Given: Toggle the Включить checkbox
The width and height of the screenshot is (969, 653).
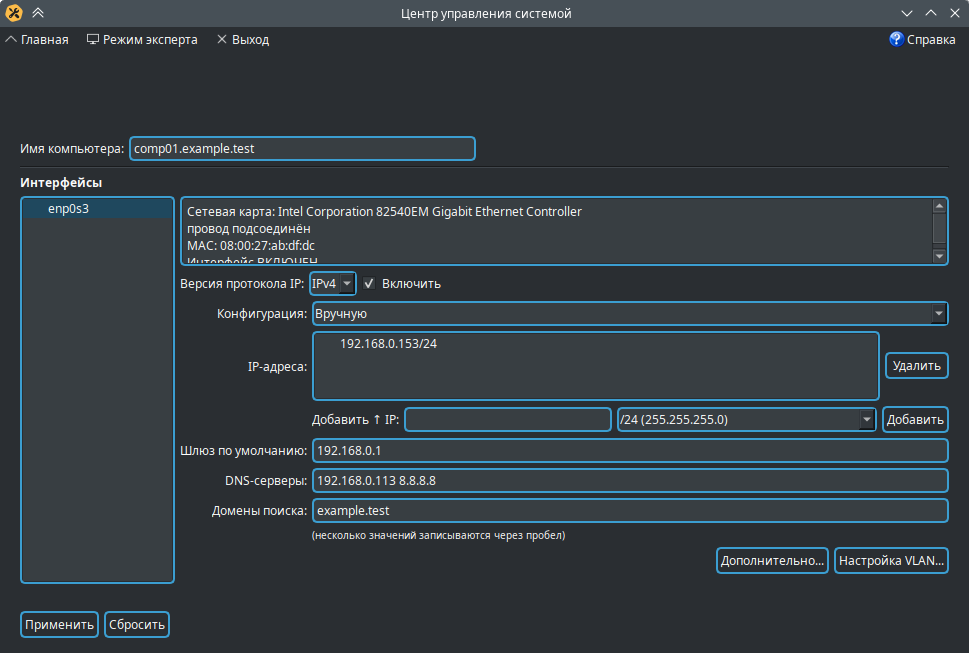Looking at the screenshot, I should click(369, 283).
